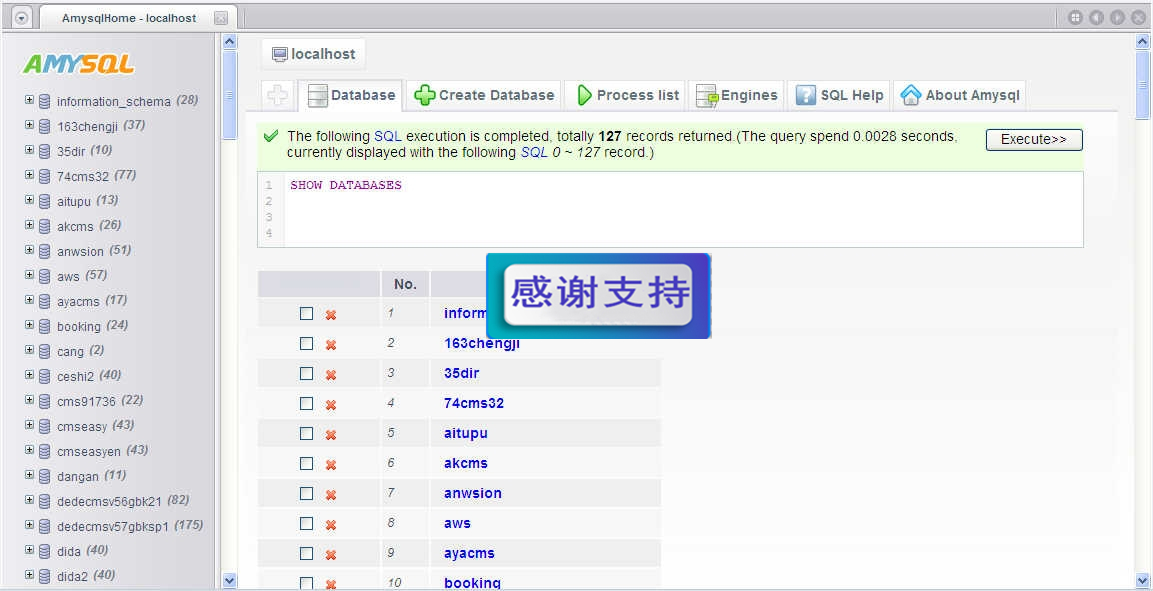This screenshot has height=591, width=1153.
Task: Tick the checkbox for anwsion row
Action: (307, 493)
